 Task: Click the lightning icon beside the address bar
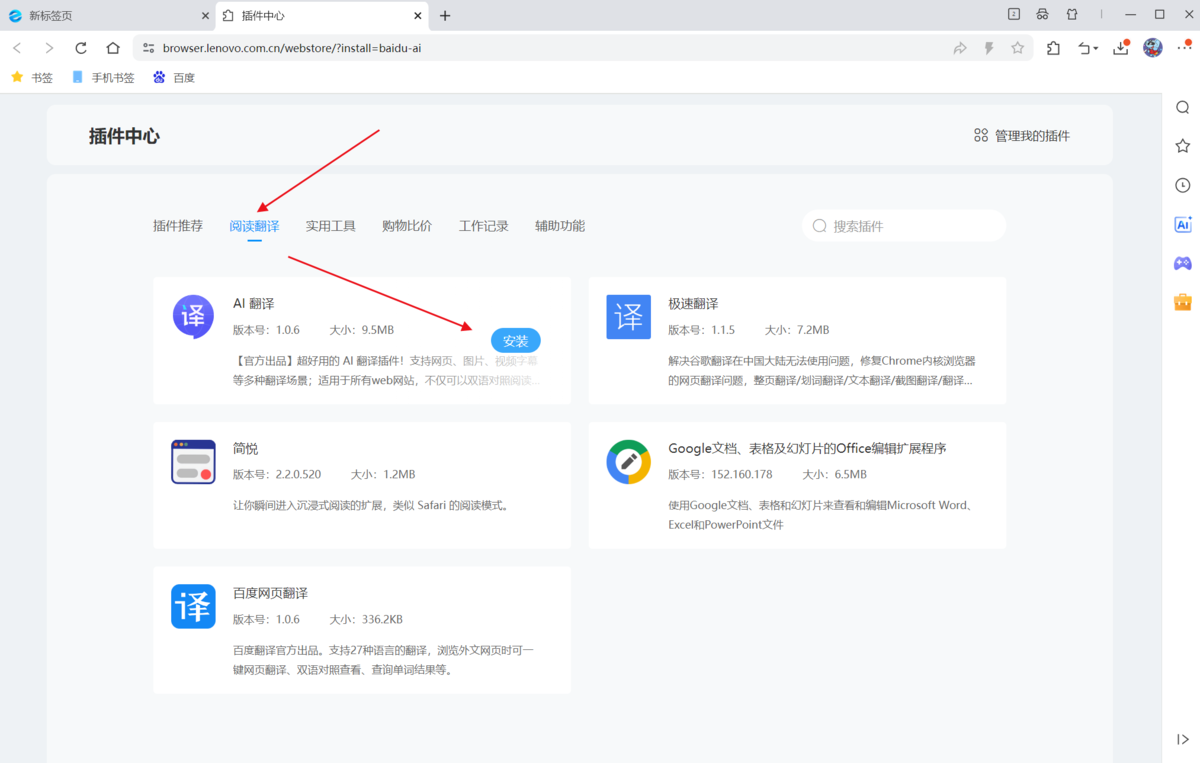988,47
